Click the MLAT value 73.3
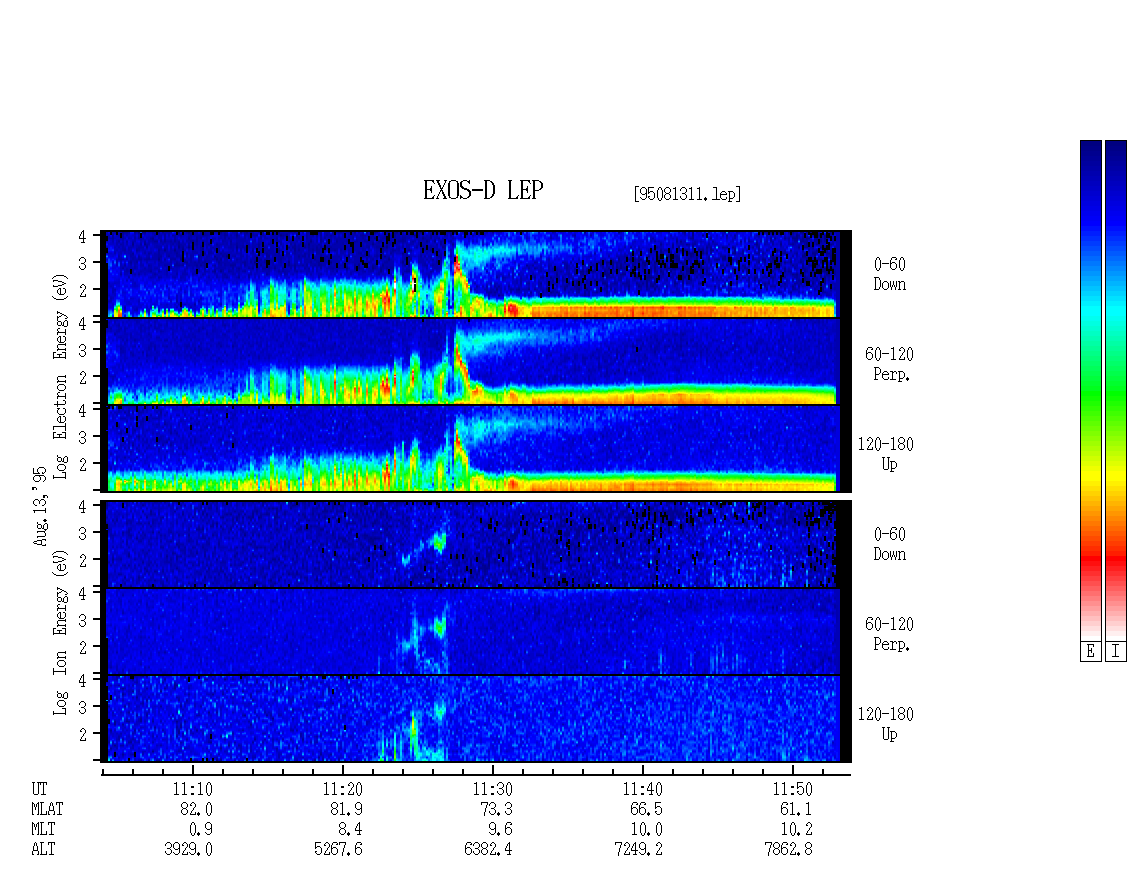Screen dimensions: 1130x875 coord(496,809)
